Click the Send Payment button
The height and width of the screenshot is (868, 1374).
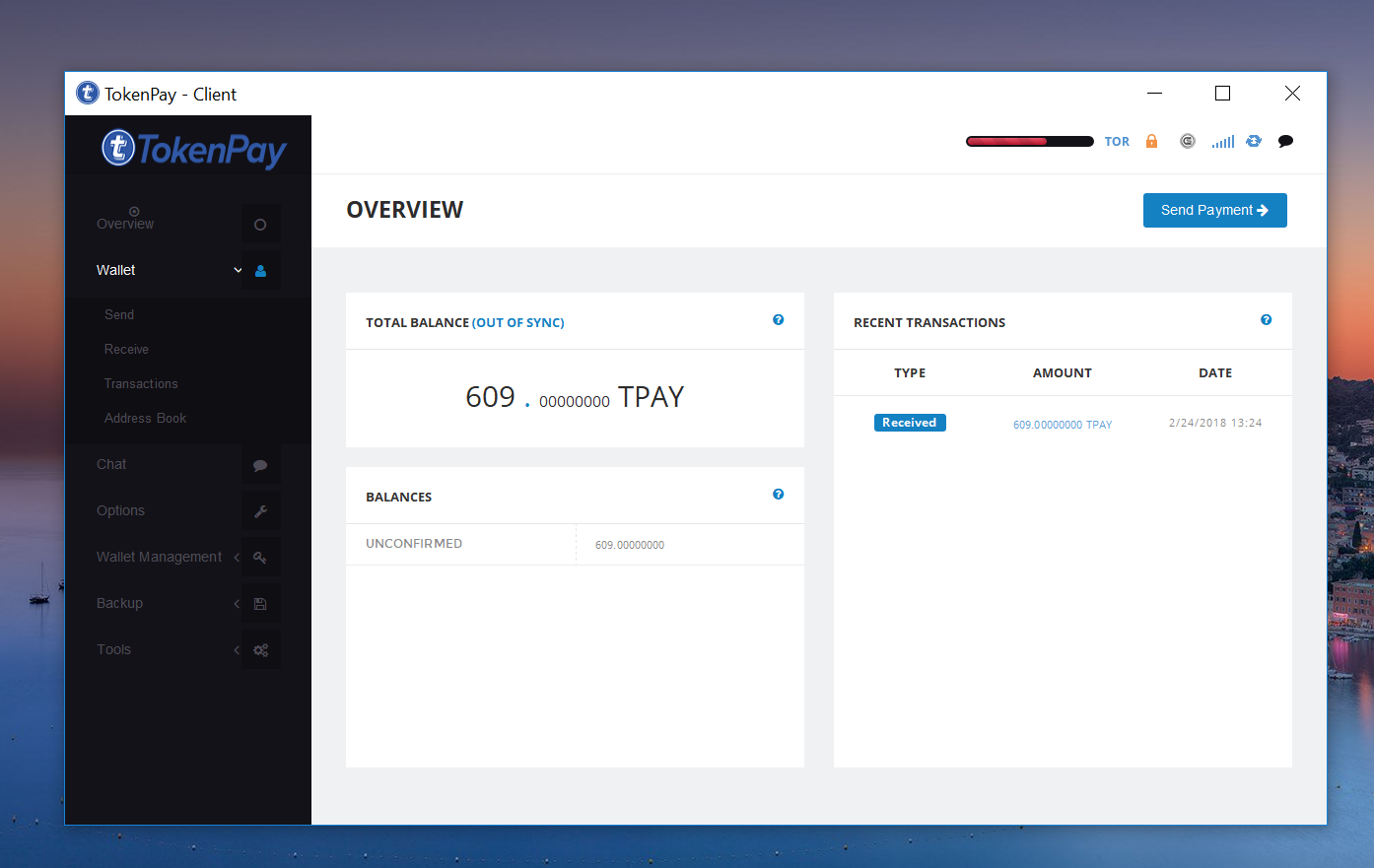click(1214, 210)
